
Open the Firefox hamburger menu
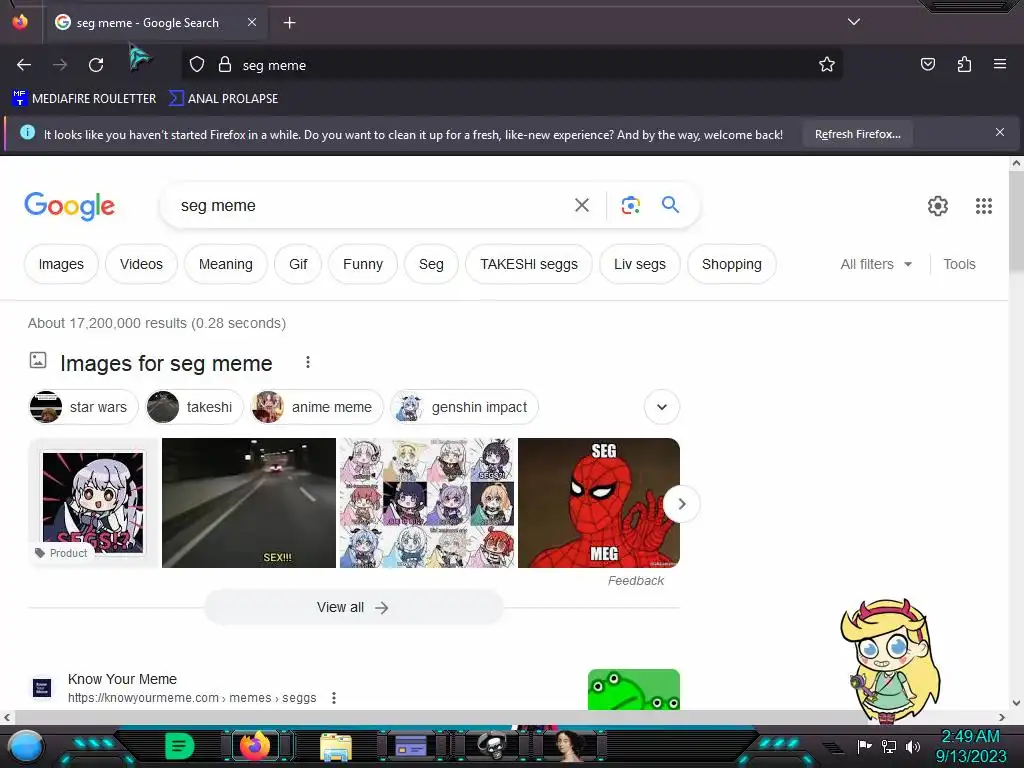click(x=1000, y=64)
